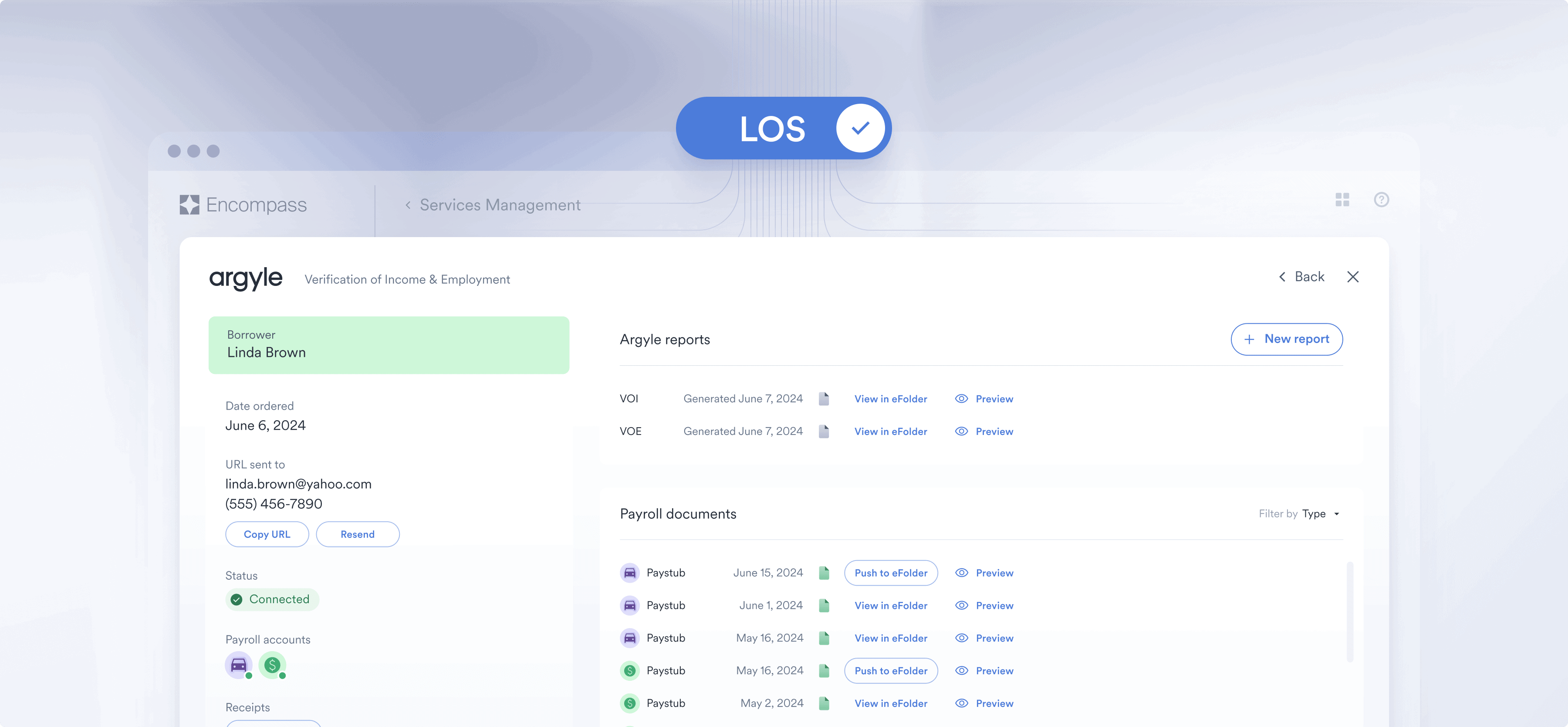The width and height of the screenshot is (1568, 727).
Task: Click file icon on car-account May 16 paystub
Action: [824, 638]
